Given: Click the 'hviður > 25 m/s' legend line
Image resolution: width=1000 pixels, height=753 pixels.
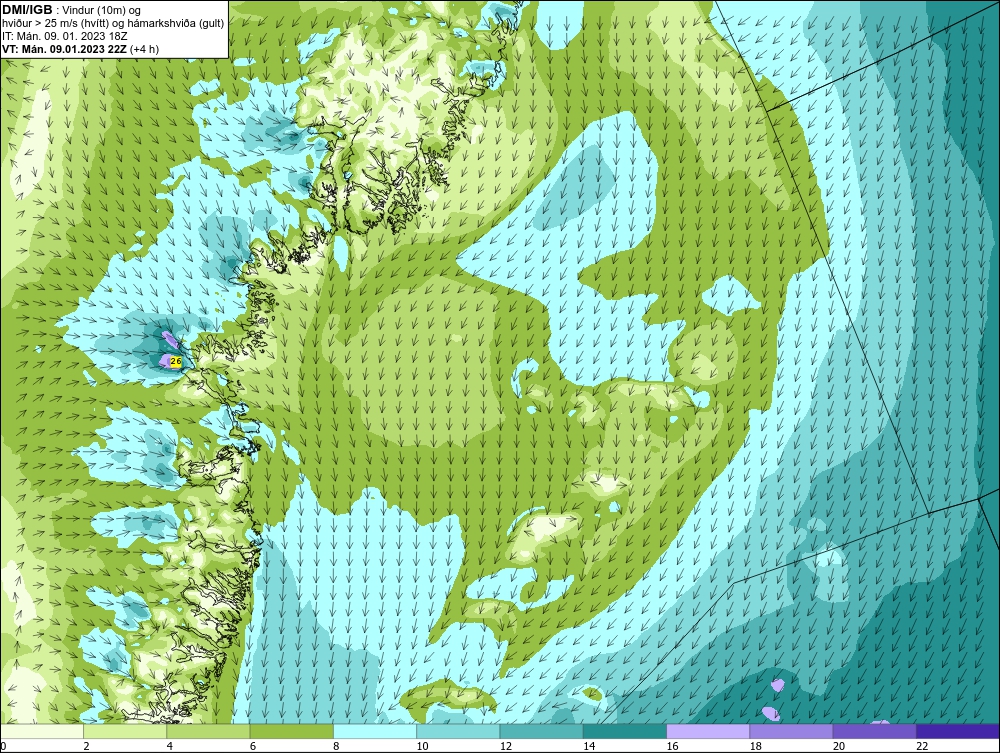Looking at the screenshot, I should pyautogui.click(x=113, y=23).
